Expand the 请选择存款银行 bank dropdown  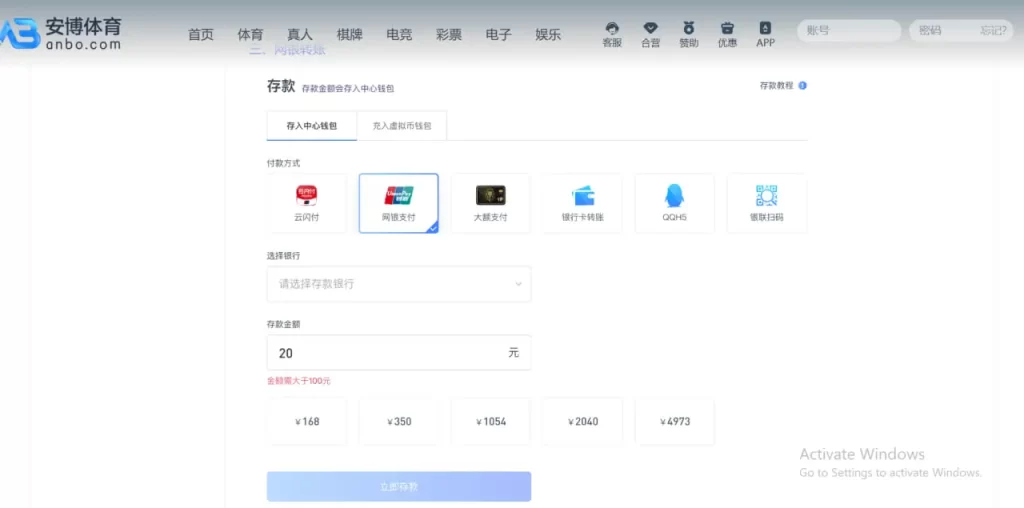(x=398, y=284)
